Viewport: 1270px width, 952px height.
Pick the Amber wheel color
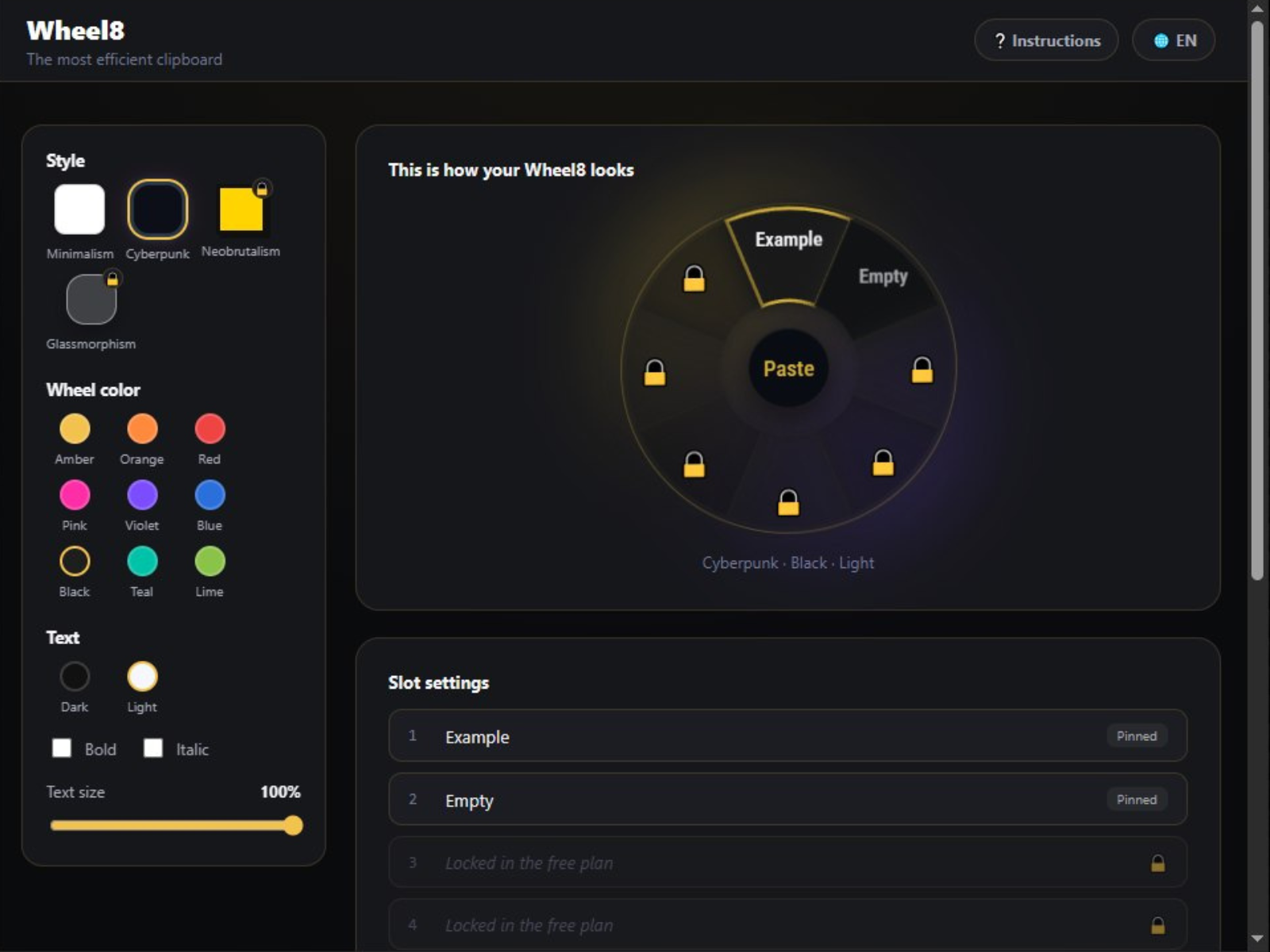coord(75,428)
